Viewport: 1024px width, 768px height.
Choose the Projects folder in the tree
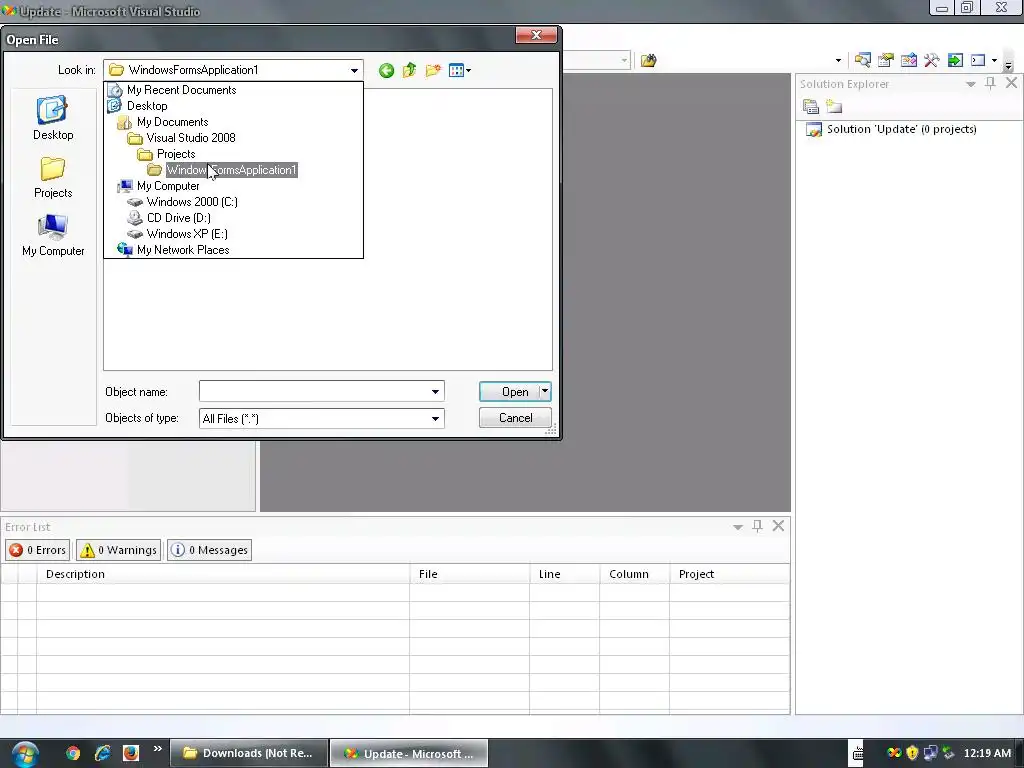tap(176, 154)
